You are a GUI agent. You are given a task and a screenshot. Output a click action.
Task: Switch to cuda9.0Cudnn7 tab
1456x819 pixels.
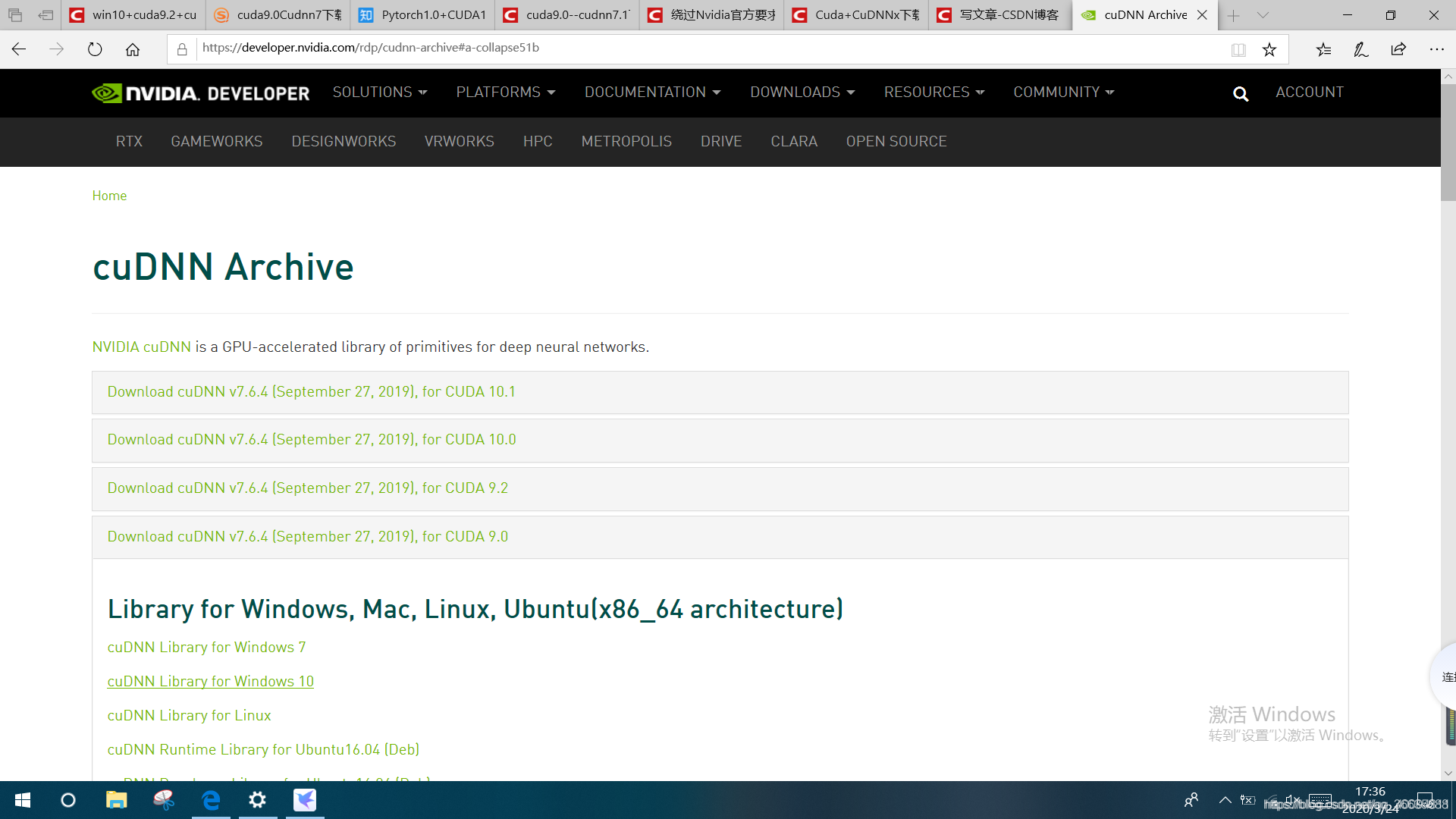278,15
